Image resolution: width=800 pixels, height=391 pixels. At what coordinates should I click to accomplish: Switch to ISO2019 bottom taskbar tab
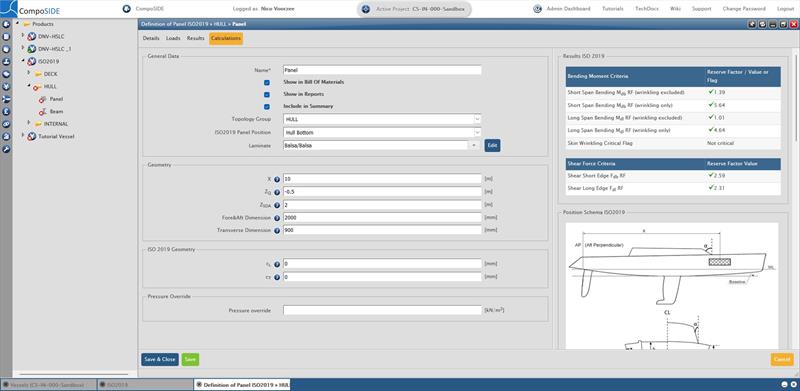(144, 385)
